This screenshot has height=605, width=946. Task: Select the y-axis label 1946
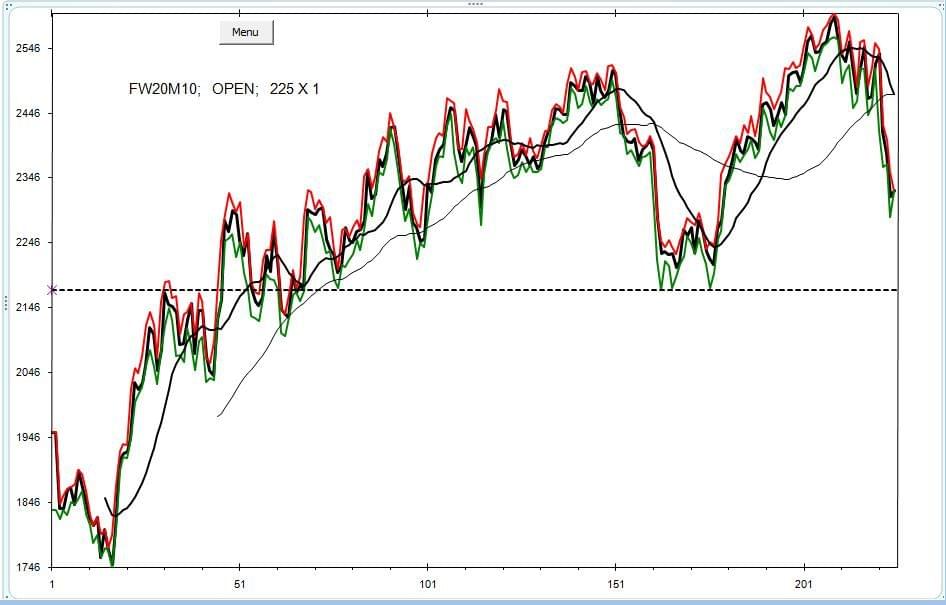click(27, 437)
